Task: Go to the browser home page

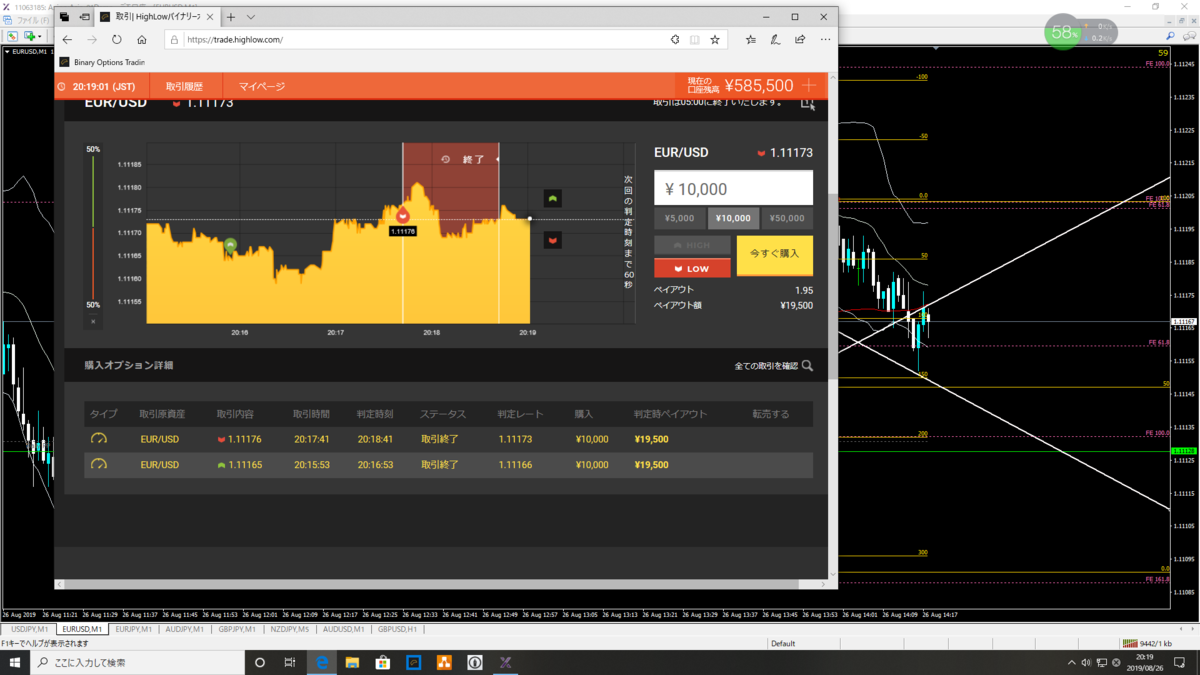Action: coord(142,40)
